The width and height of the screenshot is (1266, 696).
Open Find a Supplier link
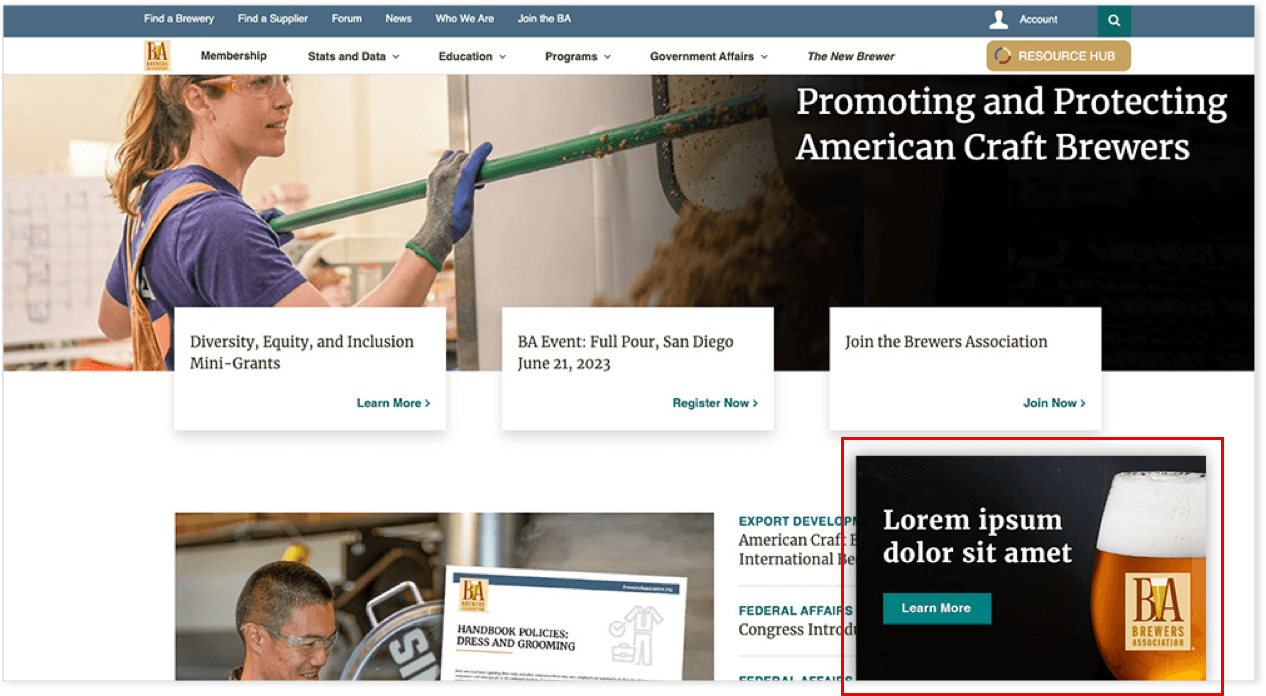coord(273,19)
